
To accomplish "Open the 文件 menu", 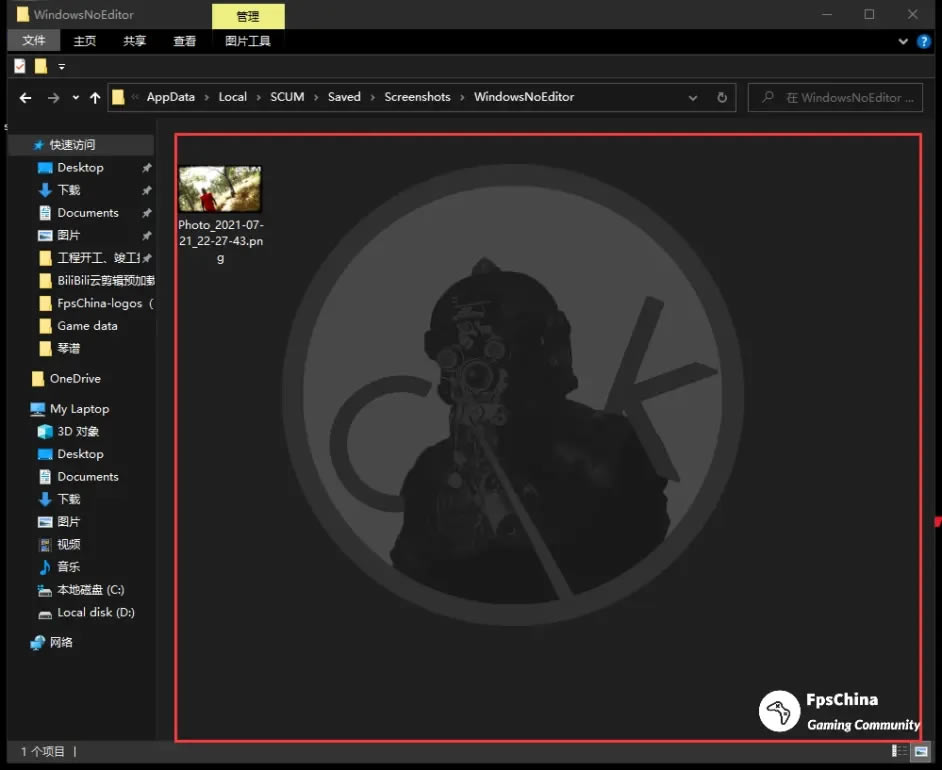I will [x=34, y=41].
